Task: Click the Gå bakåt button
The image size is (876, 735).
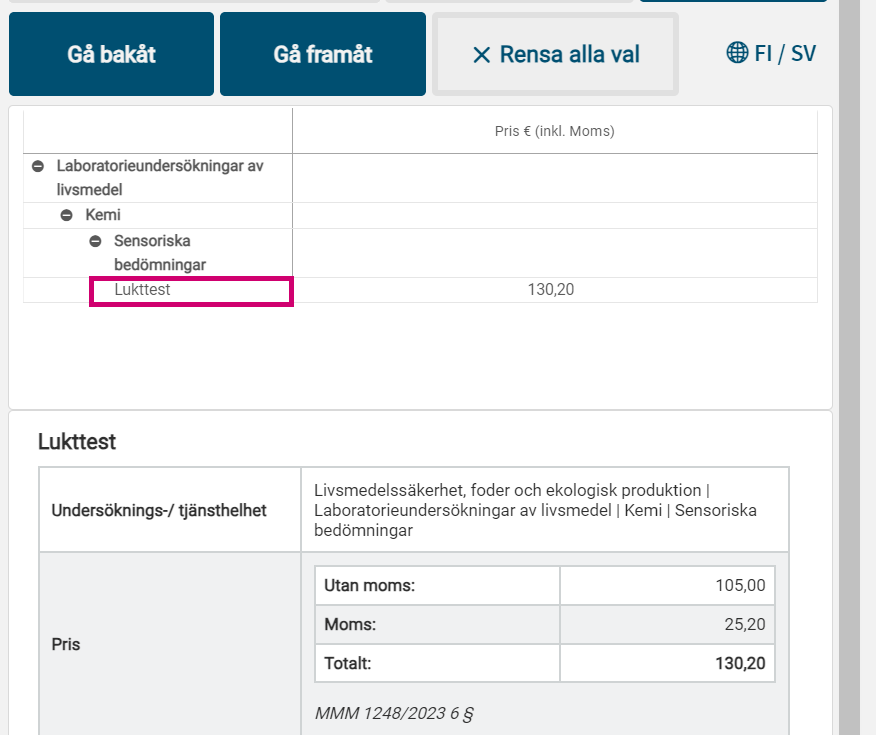Action: (x=110, y=54)
